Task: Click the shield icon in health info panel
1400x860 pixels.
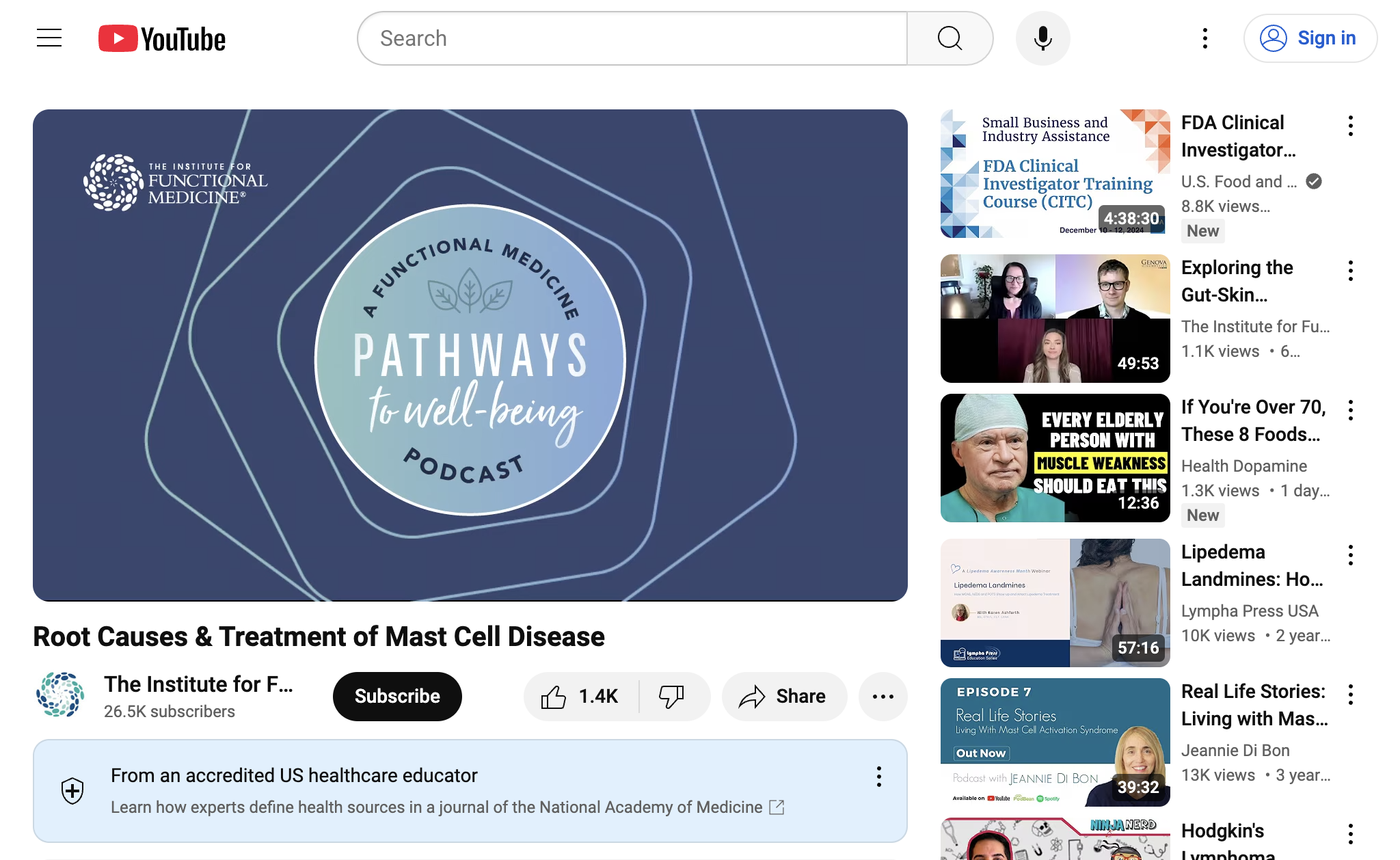Action: pyautogui.click(x=72, y=791)
